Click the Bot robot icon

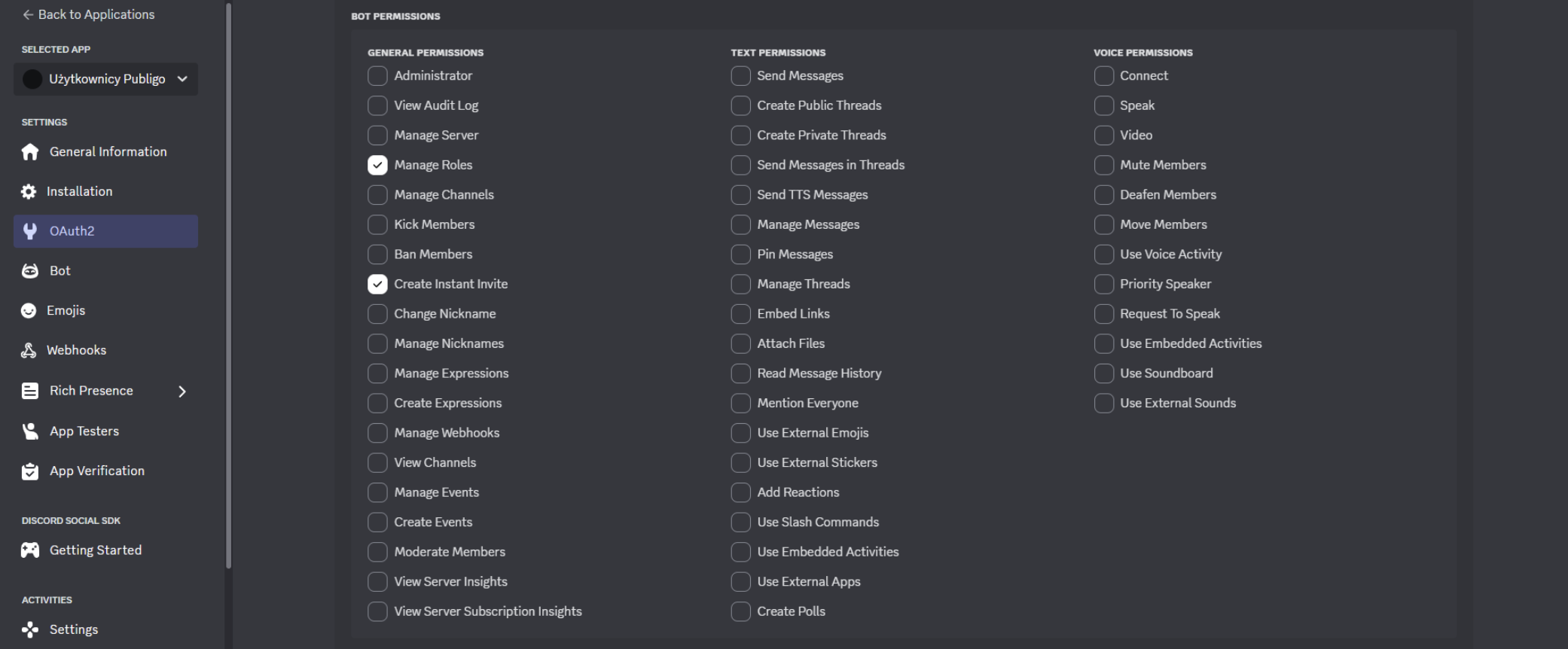(30, 271)
